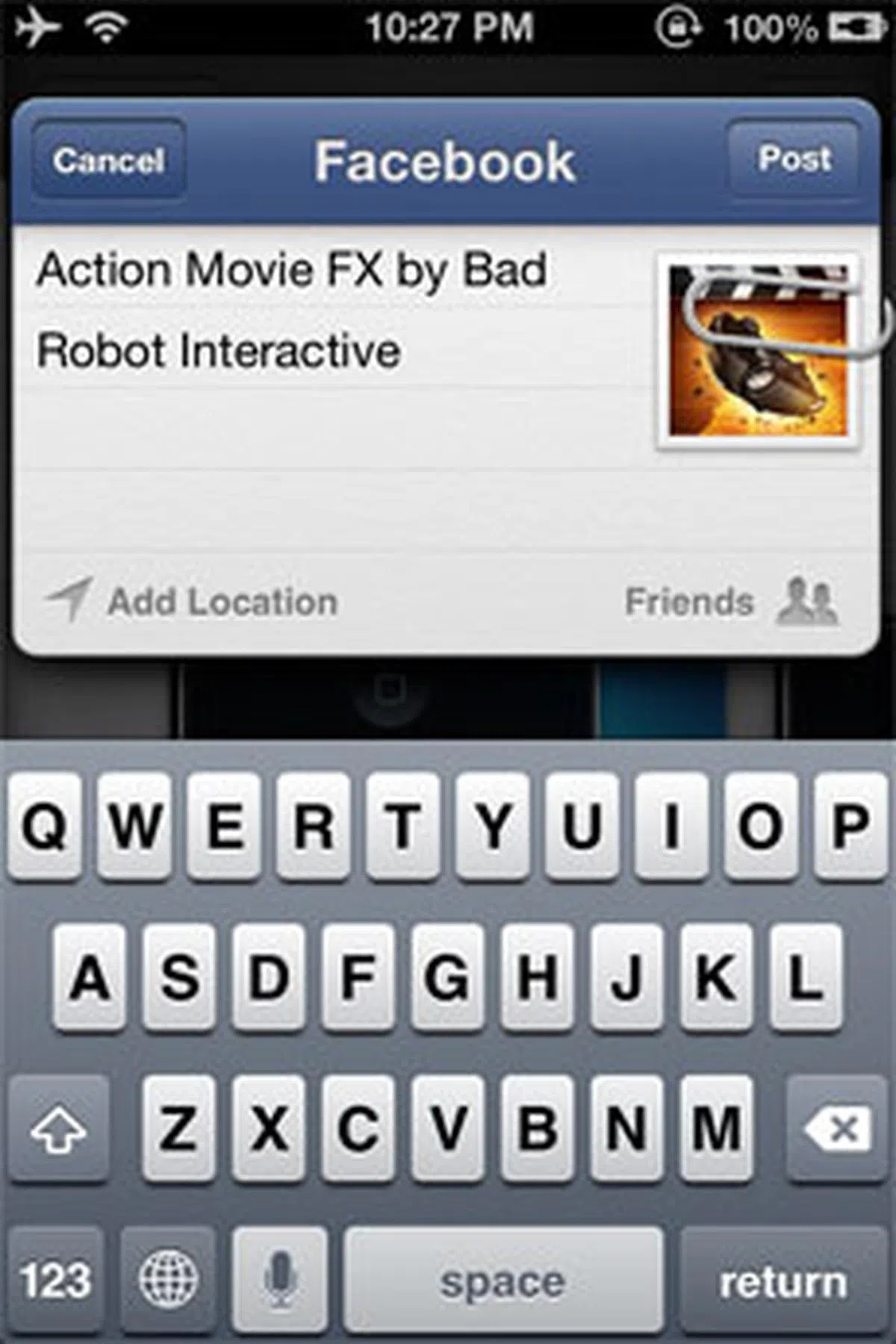Tap the Friends people silhouette icon
The width and height of the screenshot is (896, 1344).
point(808,601)
